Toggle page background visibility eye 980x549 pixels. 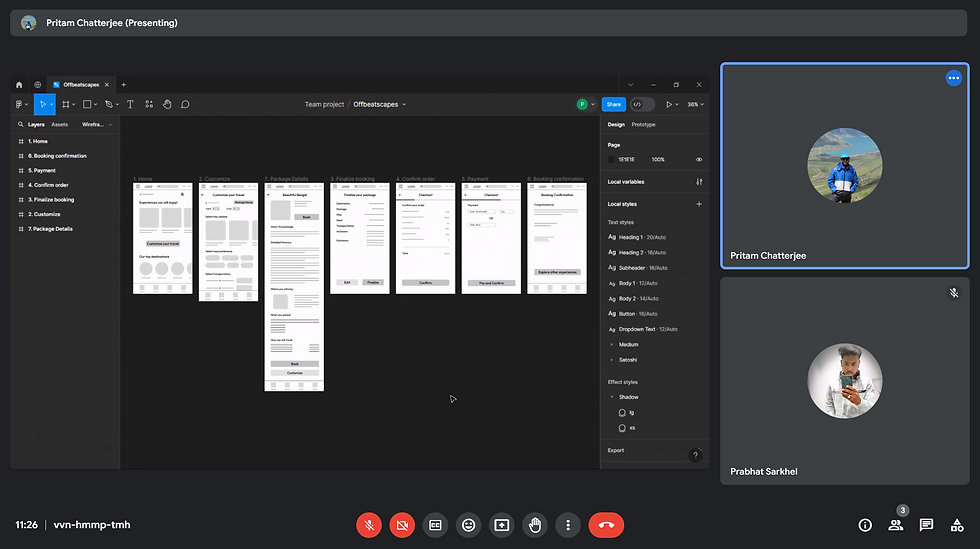(x=699, y=159)
